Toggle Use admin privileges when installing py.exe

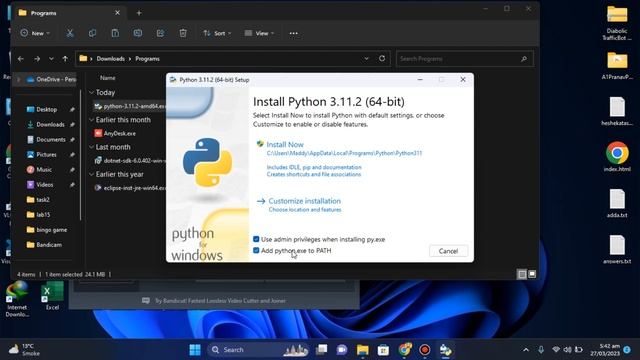tap(256, 239)
